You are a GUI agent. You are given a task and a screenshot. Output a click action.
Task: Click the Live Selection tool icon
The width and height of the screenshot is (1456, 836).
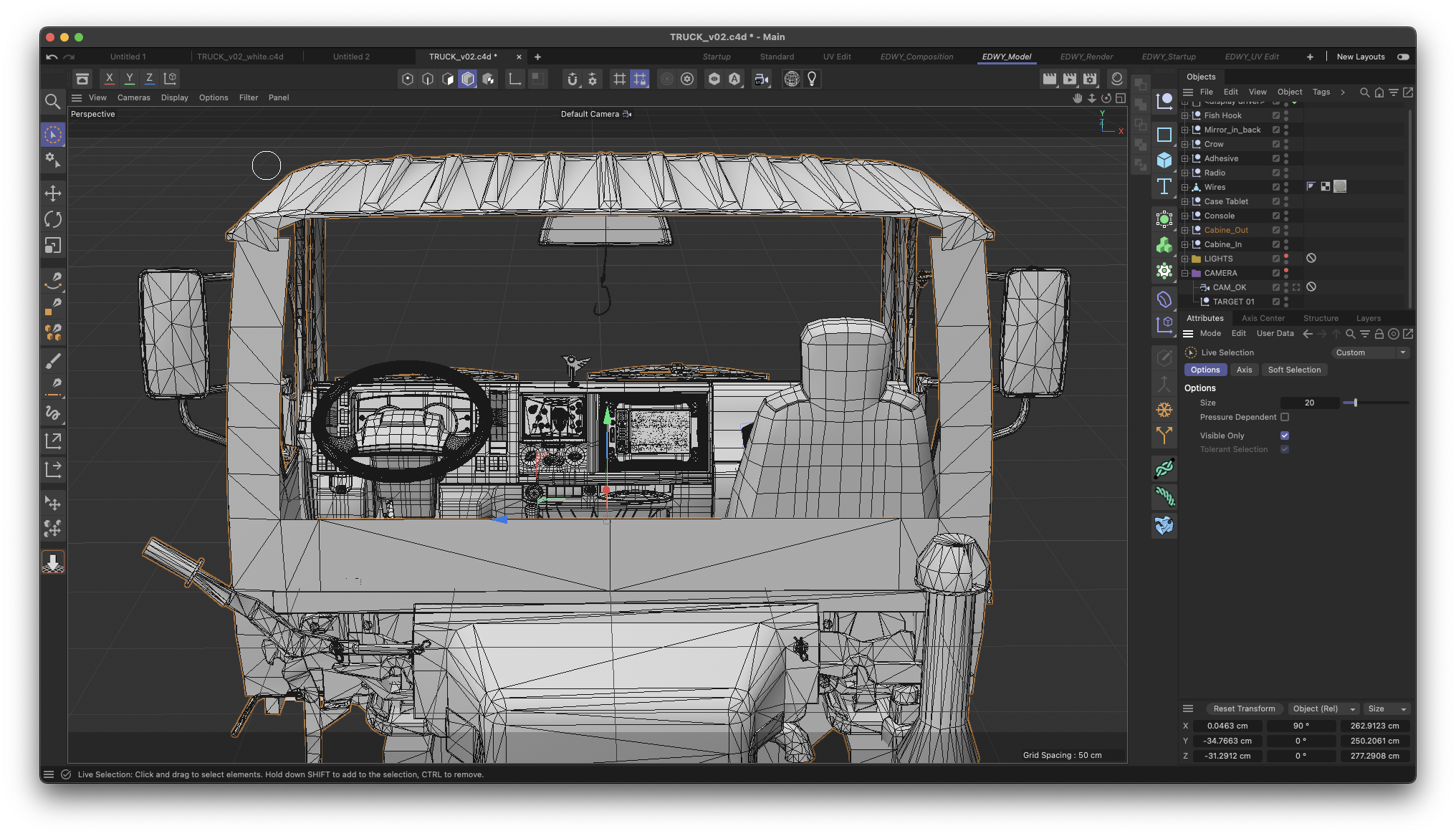[53, 135]
